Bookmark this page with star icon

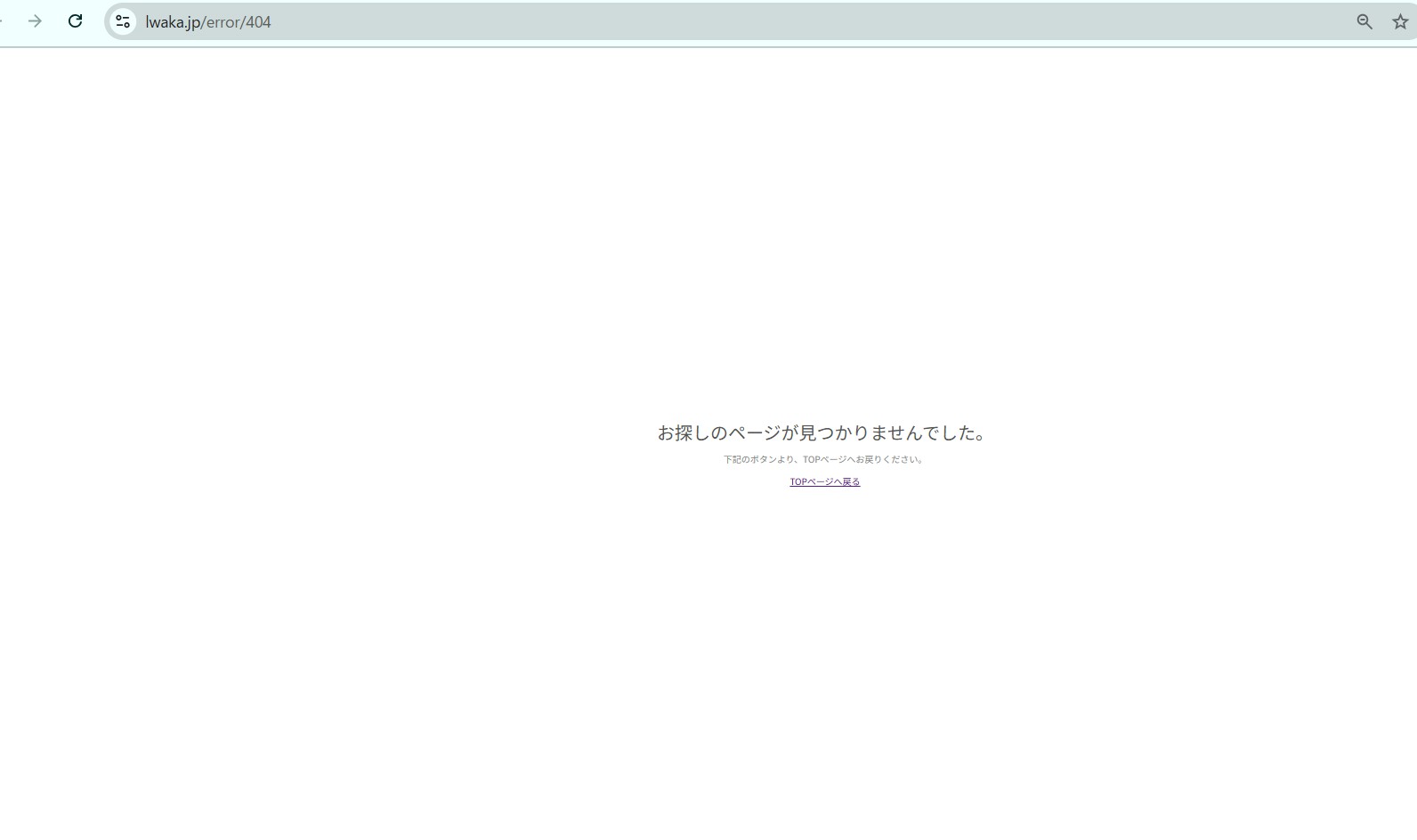[1400, 22]
